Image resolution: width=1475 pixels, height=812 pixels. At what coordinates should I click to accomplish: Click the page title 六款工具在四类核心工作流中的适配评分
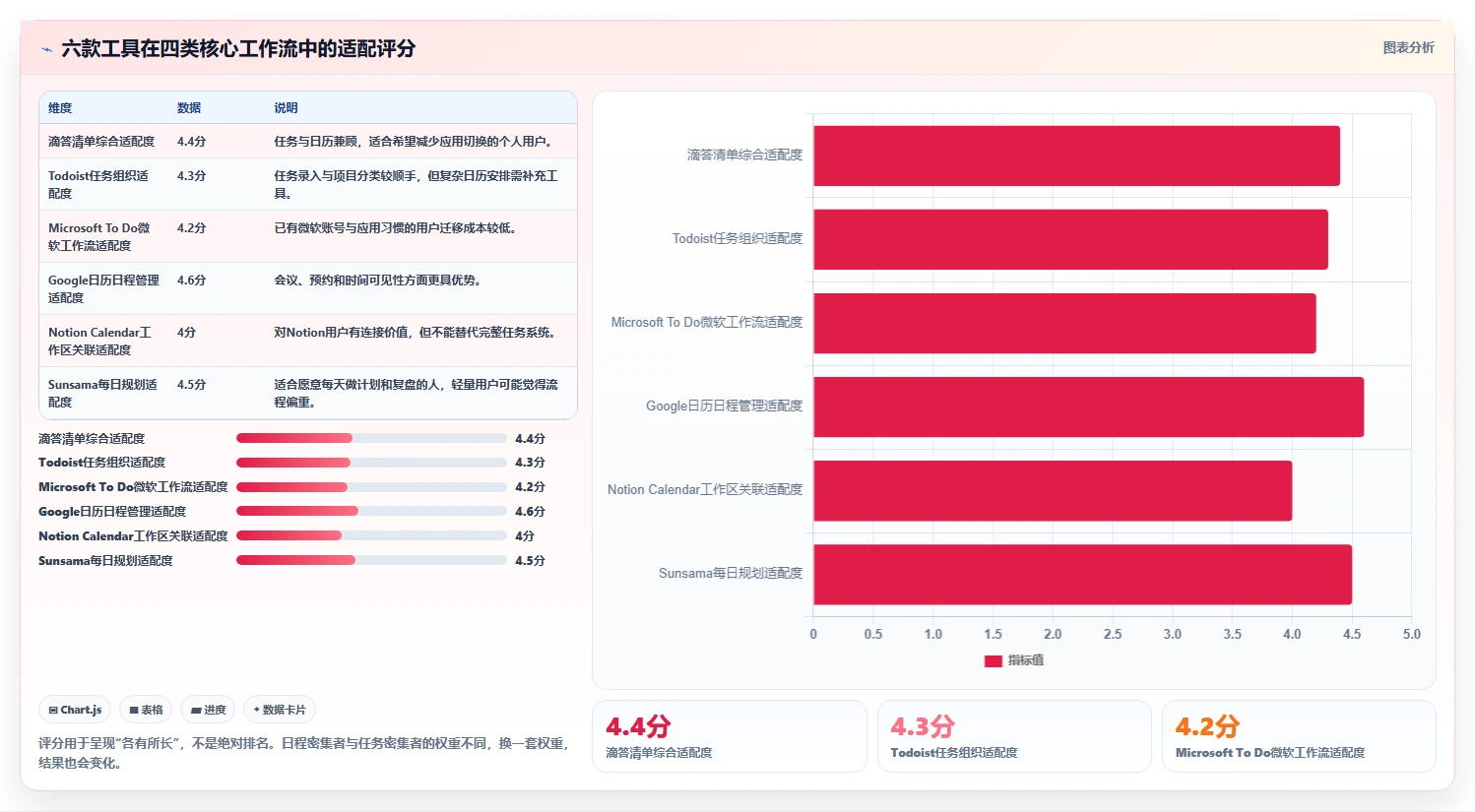(238, 48)
